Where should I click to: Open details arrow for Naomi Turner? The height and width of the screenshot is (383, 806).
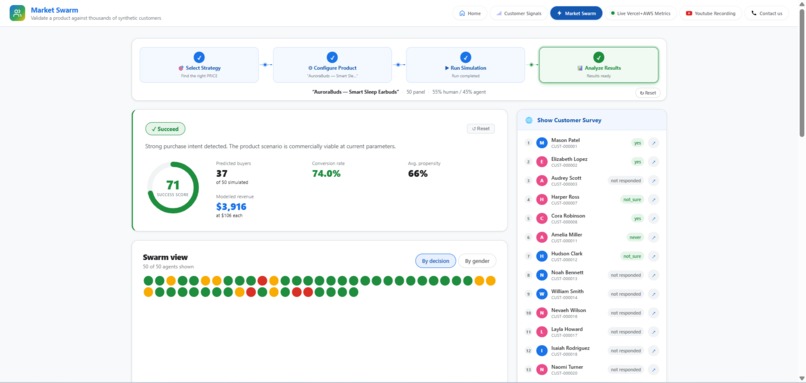[x=653, y=370]
